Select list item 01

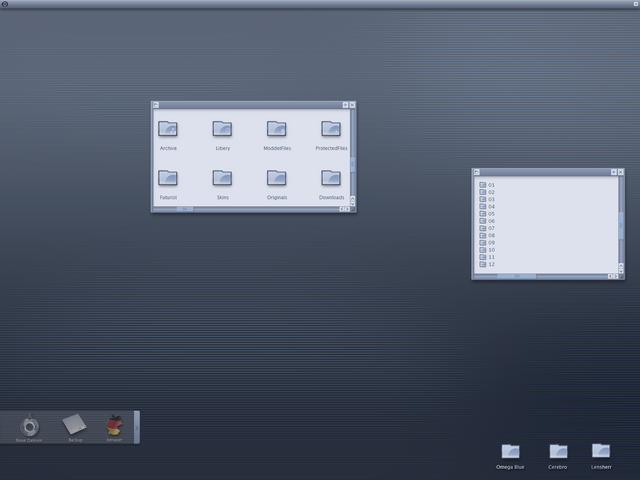[487, 185]
